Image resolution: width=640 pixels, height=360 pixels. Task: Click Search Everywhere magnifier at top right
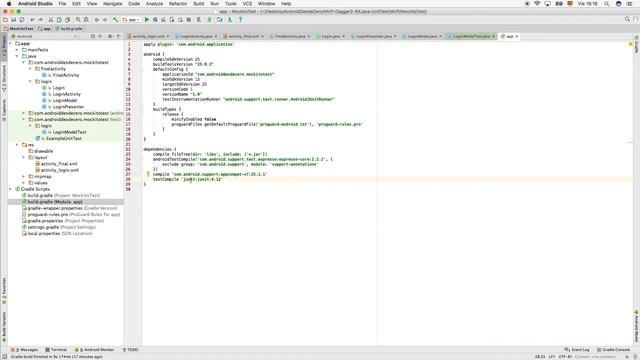(627, 19)
